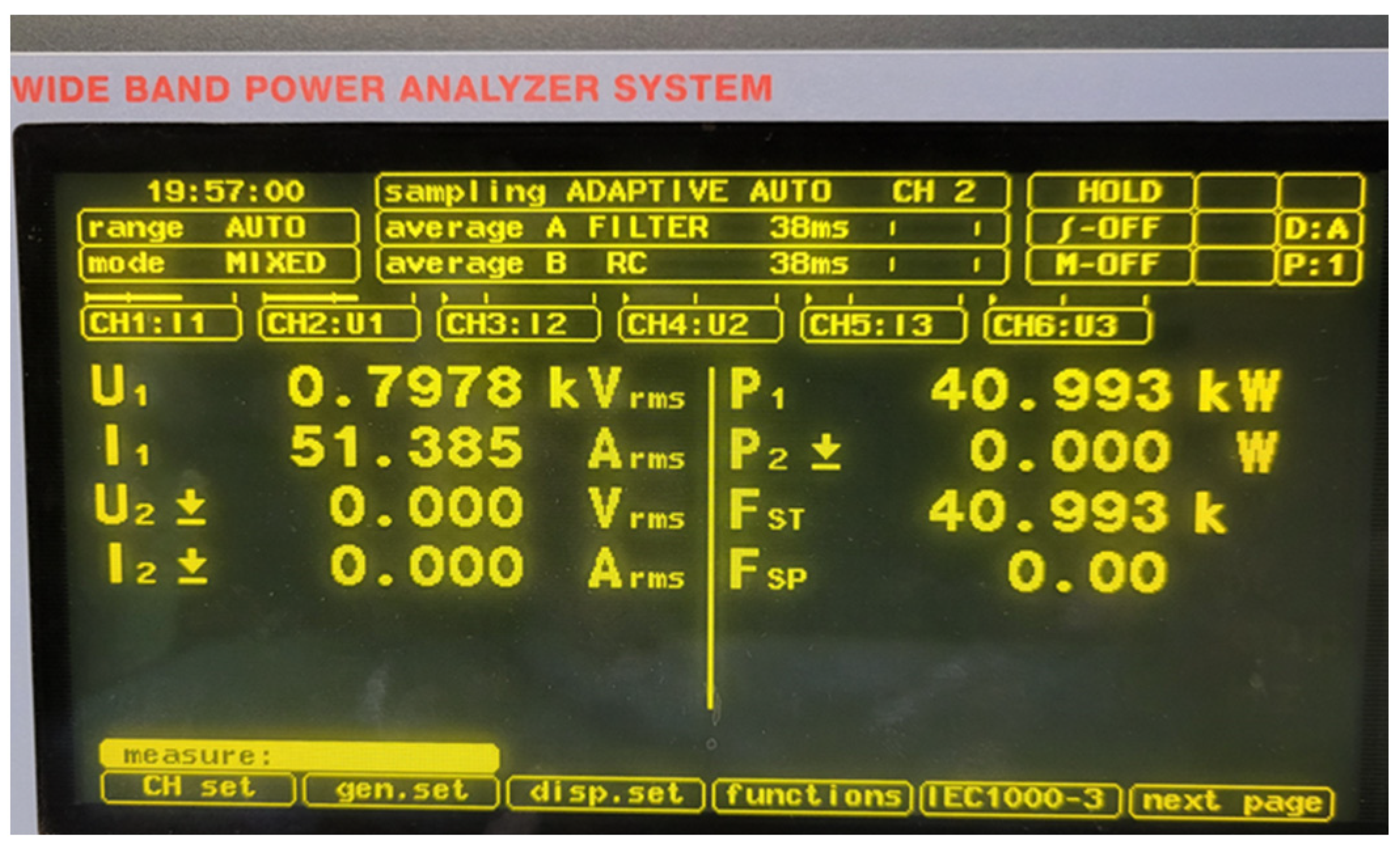
Task: Toggle the HOLD indicator box
Action: [1111, 192]
